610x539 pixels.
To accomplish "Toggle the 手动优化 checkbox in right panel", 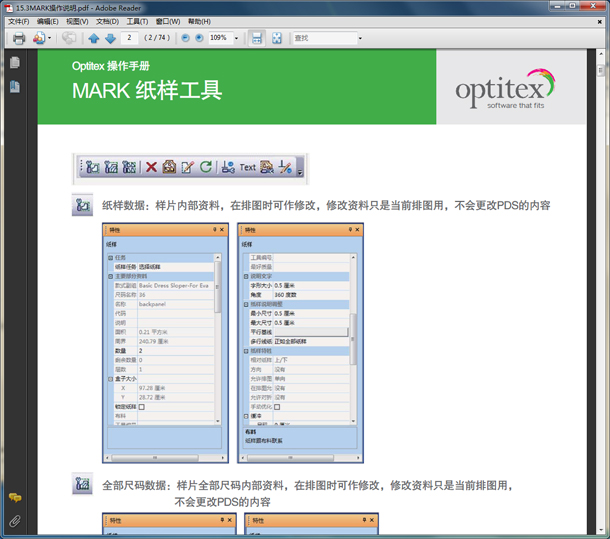I will 277,407.
